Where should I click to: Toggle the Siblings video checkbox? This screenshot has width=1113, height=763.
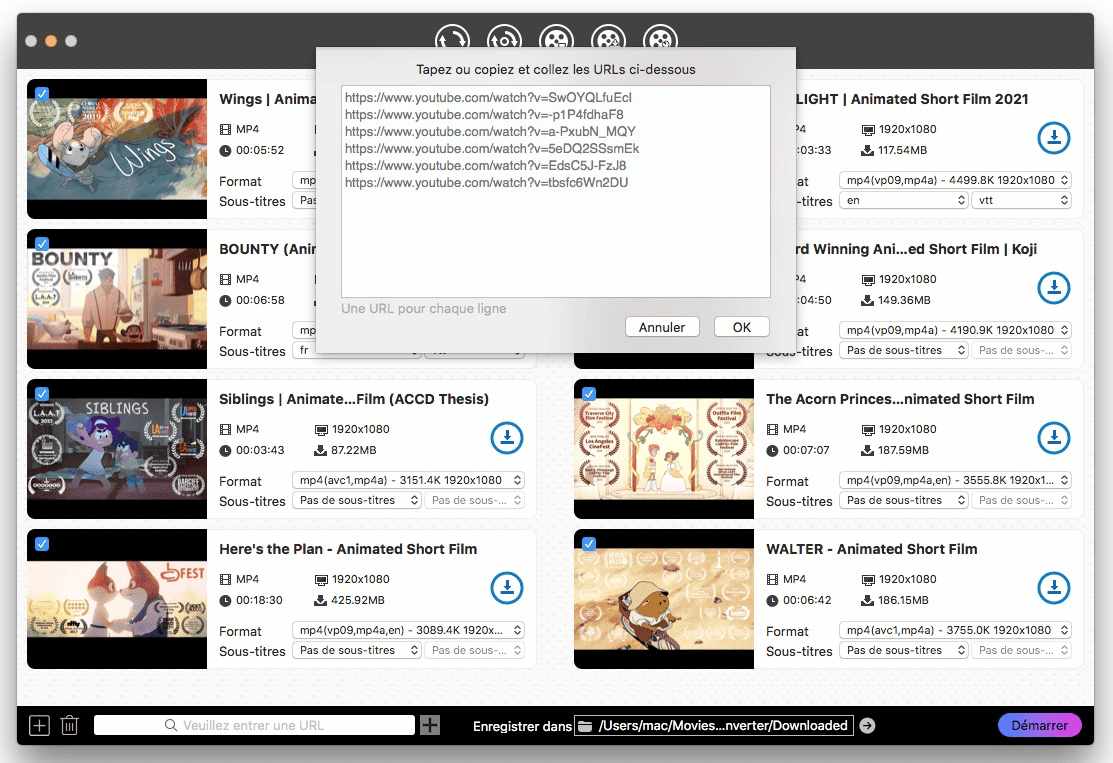tap(42, 393)
